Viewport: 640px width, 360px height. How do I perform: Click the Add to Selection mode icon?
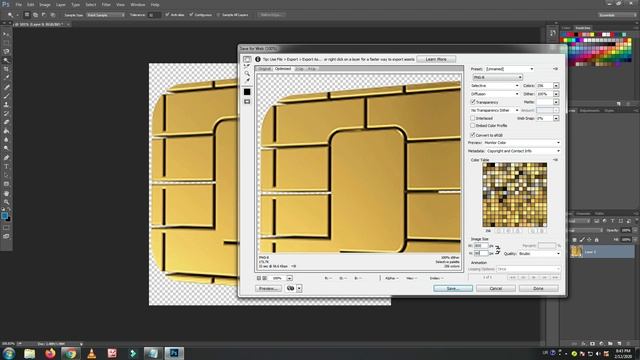pos(36,15)
